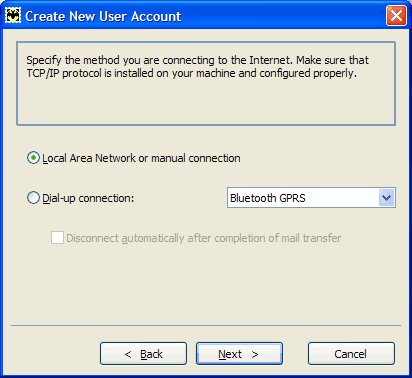412x378 pixels.
Task: Go to Next wizard step
Action: [239, 354]
